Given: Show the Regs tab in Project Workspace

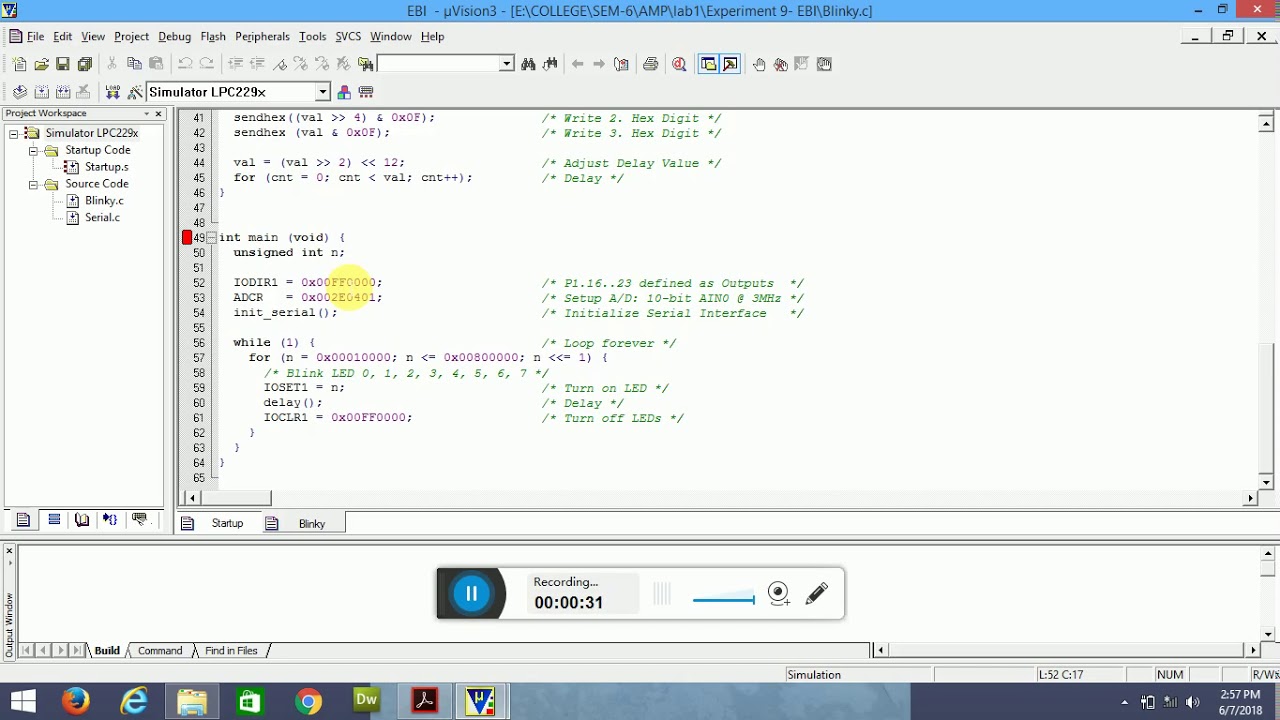Looking at the screenshot, I should (54, 520).
